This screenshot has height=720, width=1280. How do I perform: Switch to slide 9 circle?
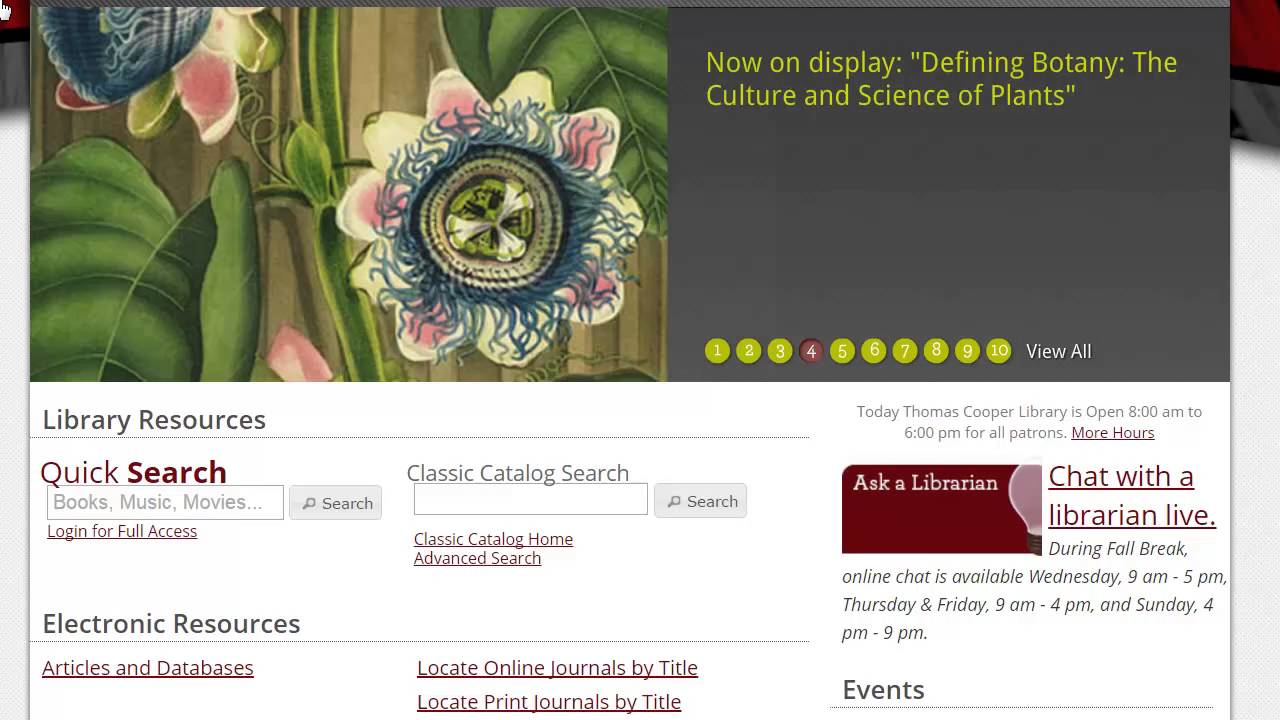967,351
